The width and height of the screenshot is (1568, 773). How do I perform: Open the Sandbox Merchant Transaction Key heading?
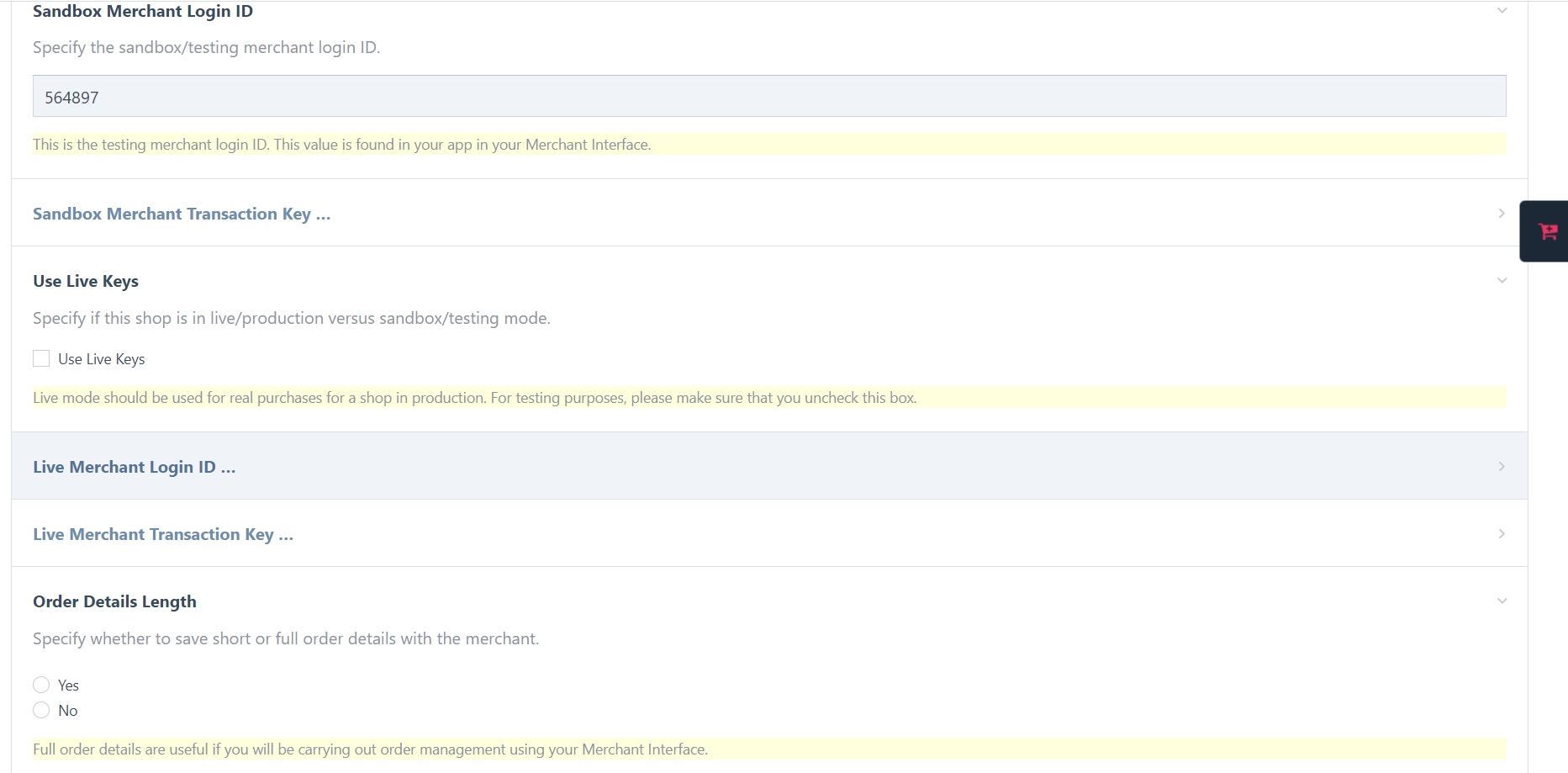(x=182, y=214)
